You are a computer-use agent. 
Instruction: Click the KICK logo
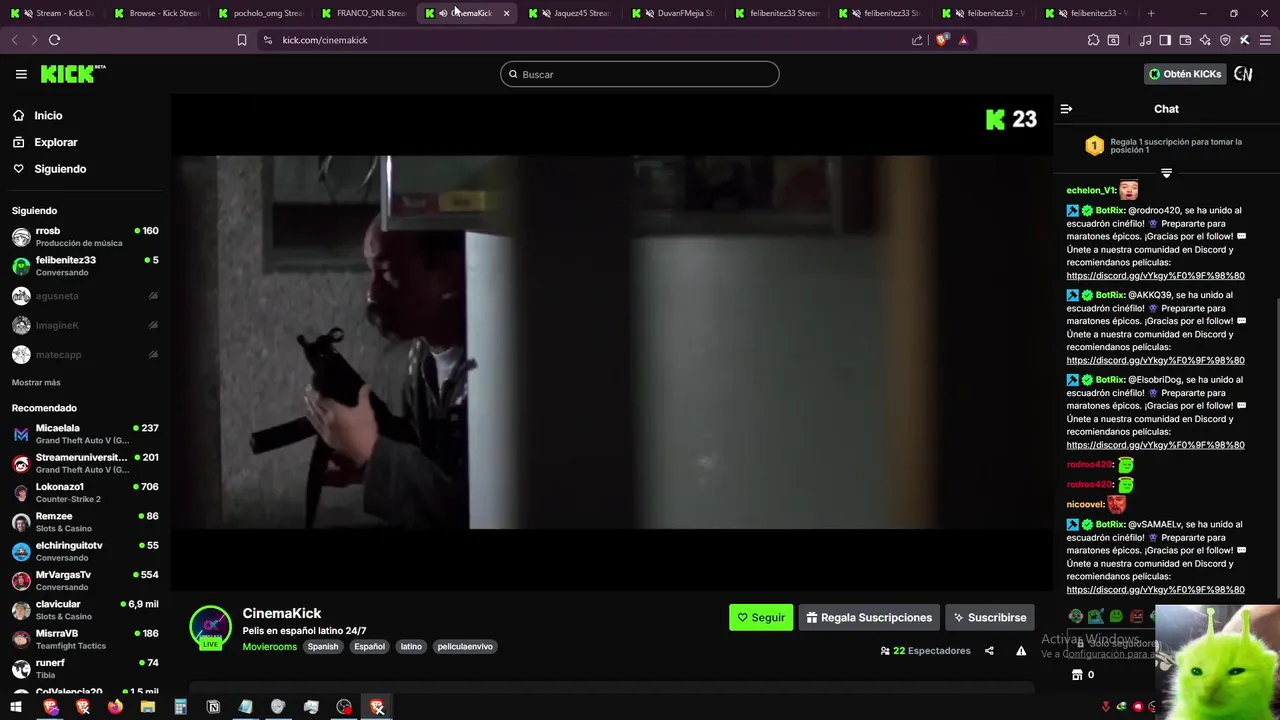coord(72,74)
